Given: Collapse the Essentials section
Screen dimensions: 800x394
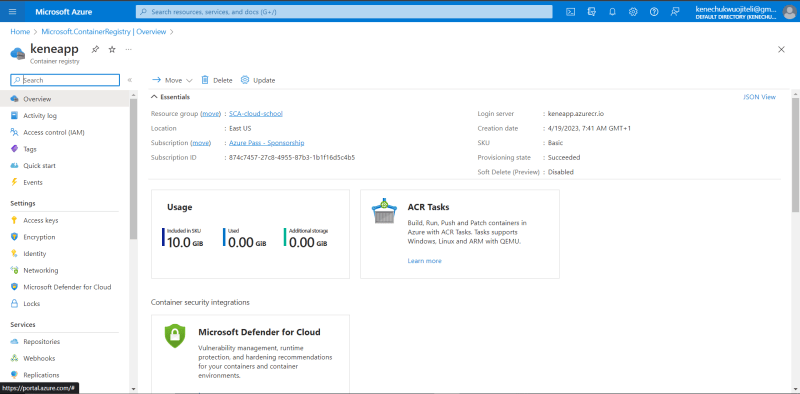Looking at the screenshot, I should 171,97.
